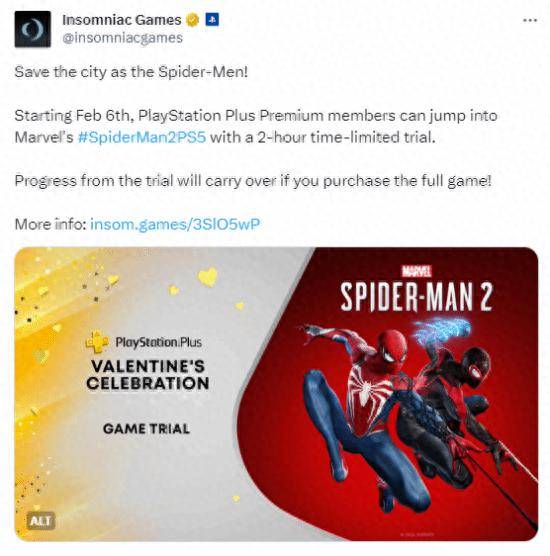Click the gold verified badge

(x=193, y=20)
